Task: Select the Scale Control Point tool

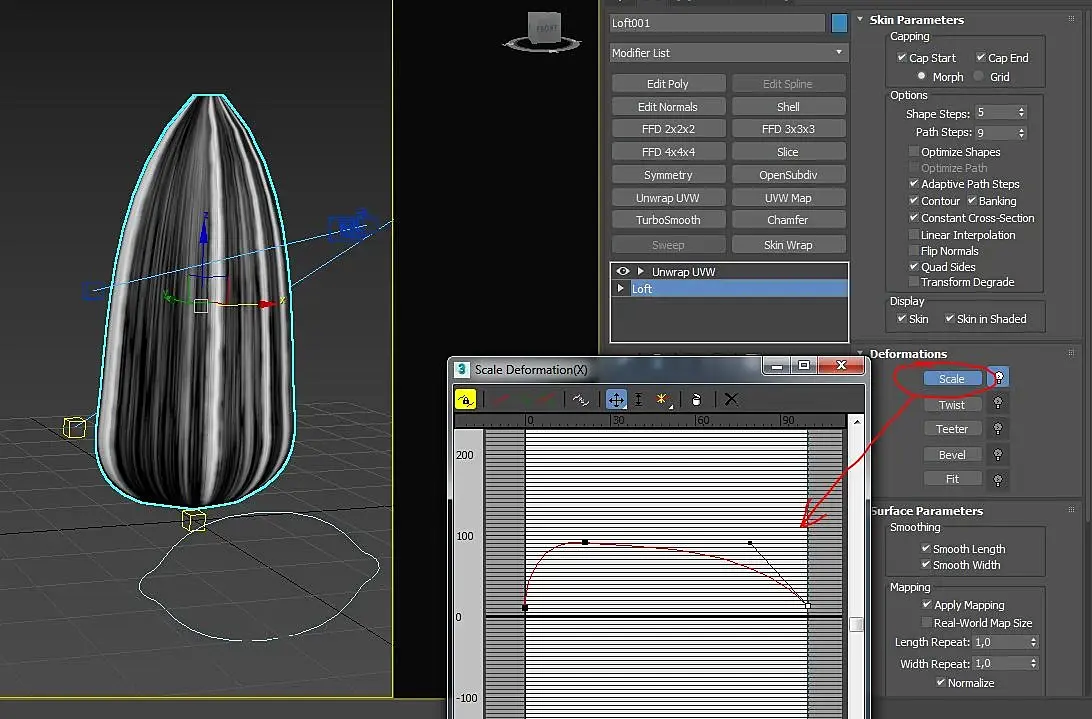Action: click(x=638, y=399)
